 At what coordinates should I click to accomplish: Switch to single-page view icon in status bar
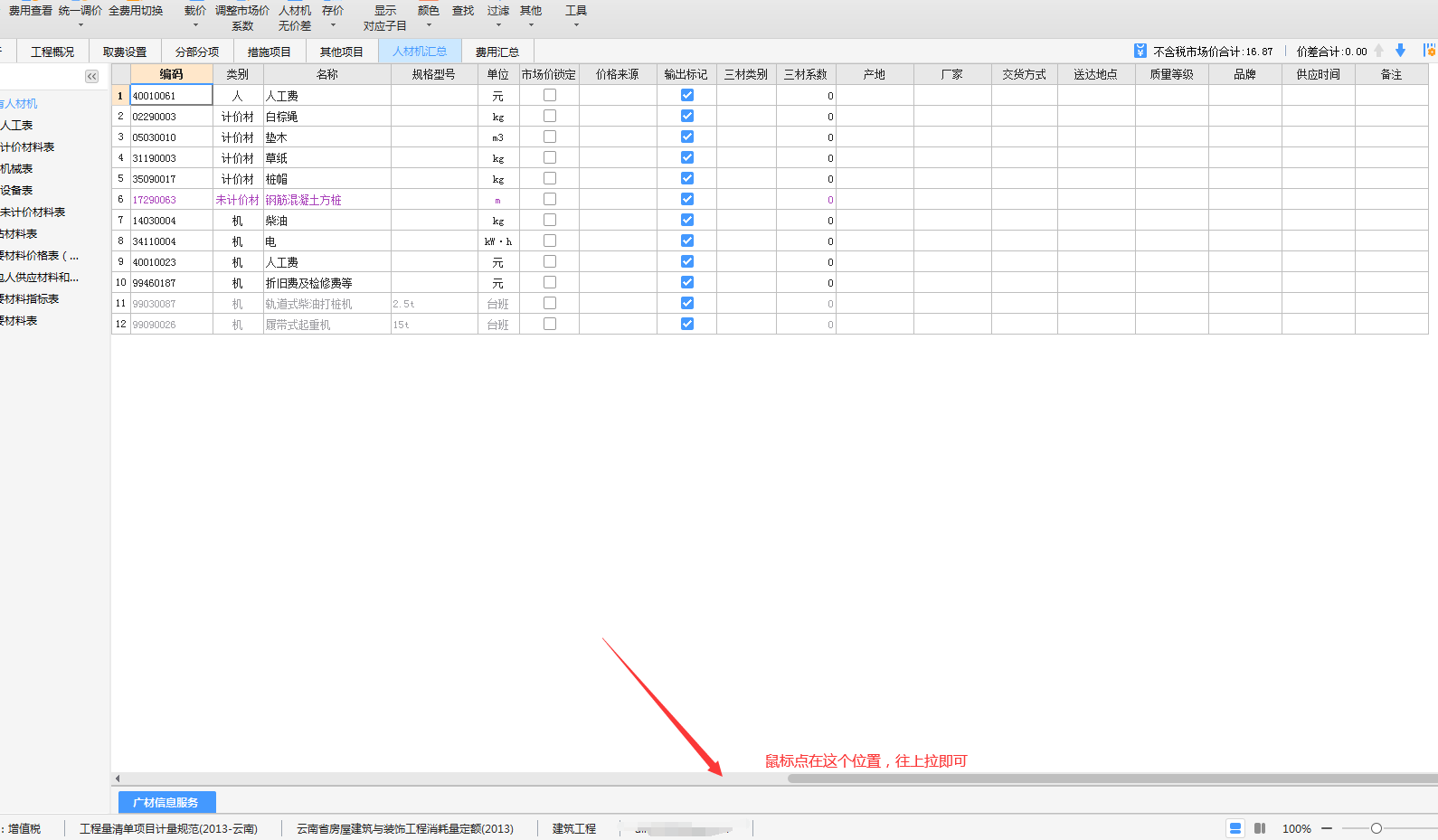pyautogui.click(x=1235, y=828)
